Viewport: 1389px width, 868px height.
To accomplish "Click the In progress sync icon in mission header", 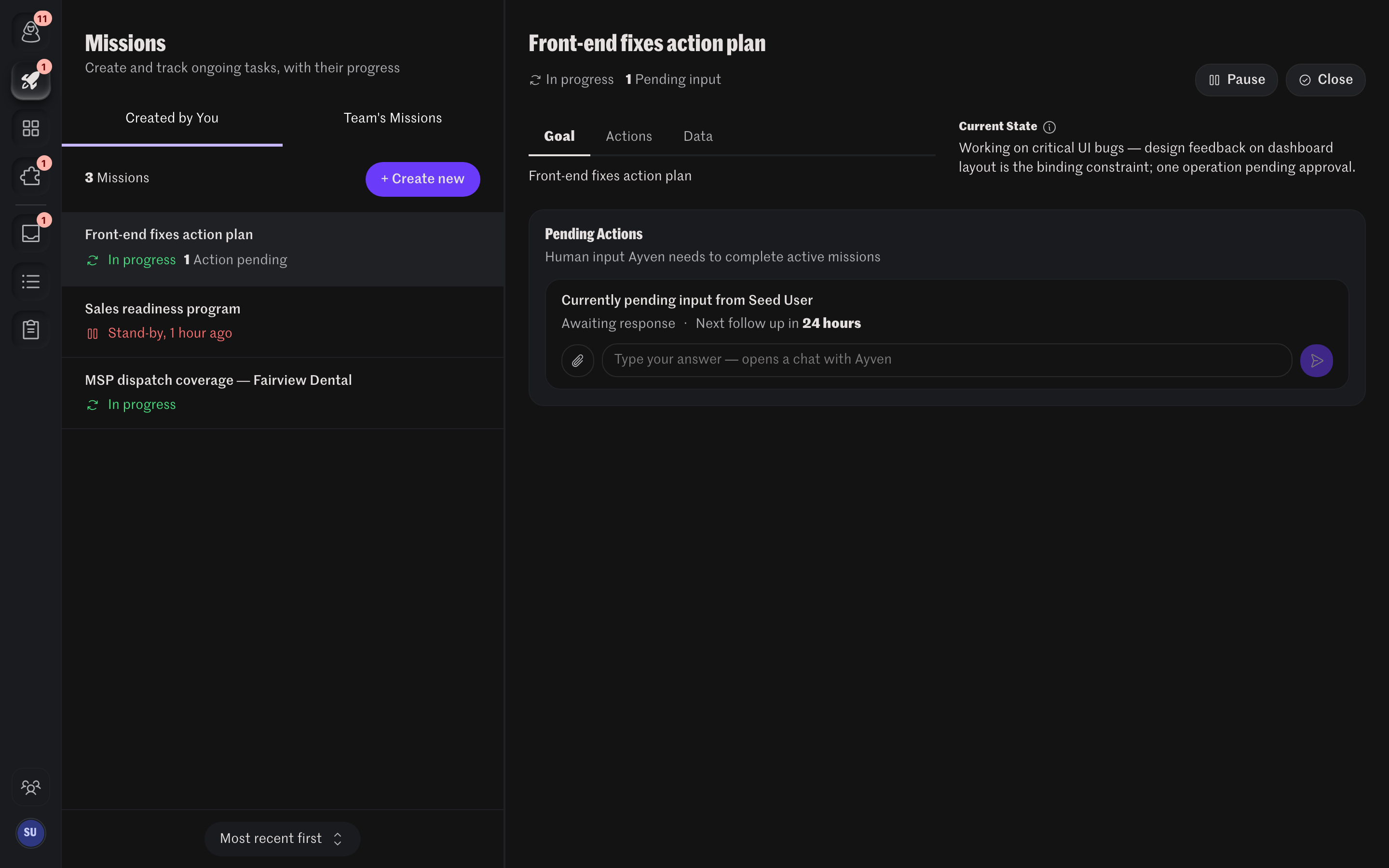I will 535,81.
